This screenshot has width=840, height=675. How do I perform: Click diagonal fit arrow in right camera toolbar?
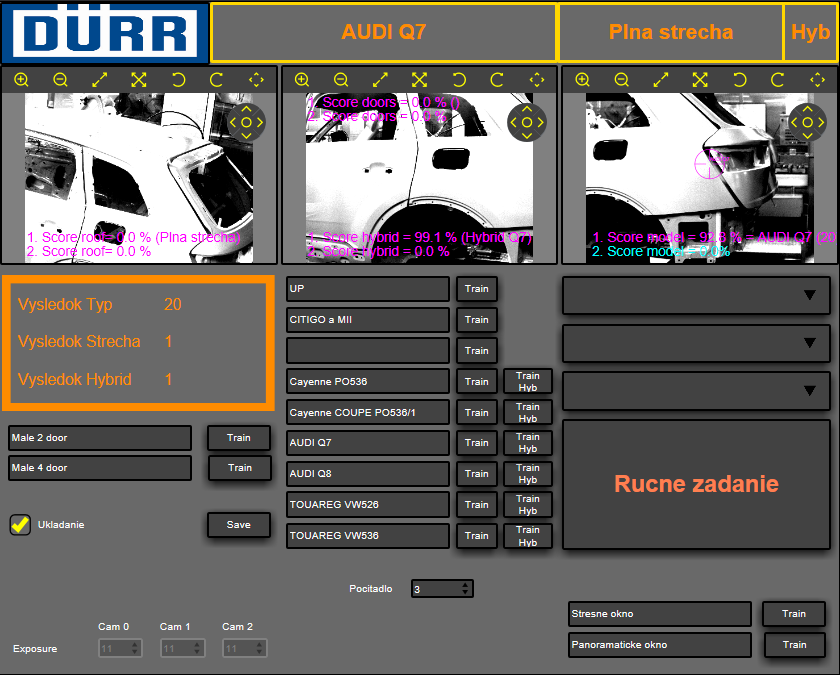[x=661, y=80]
